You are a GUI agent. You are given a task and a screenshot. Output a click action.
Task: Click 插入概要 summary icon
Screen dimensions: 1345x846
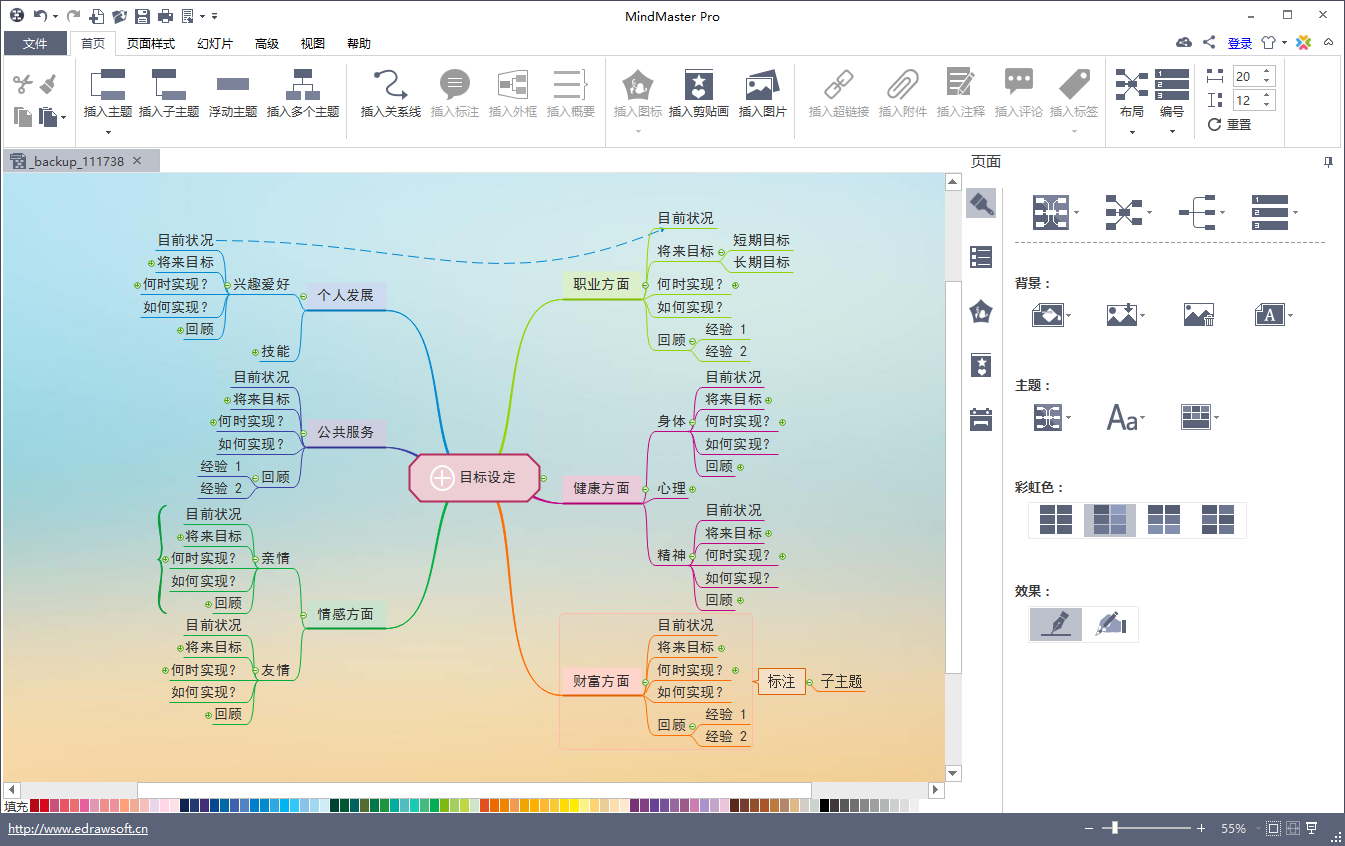click(x=571, y=84)
